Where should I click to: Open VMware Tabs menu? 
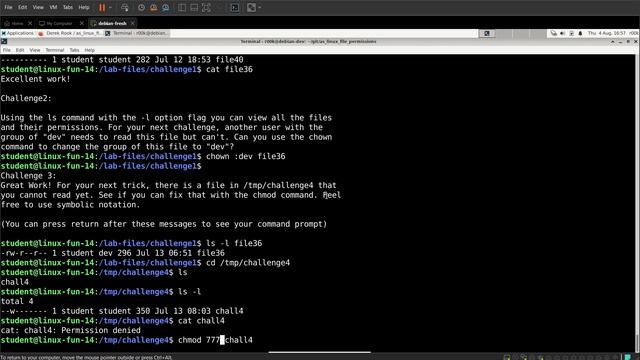pos(68,7)
